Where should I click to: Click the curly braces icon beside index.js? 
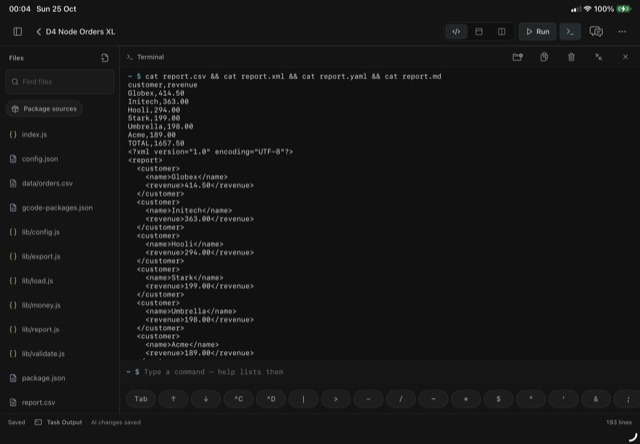pyautogui.click(x=13, y=134)
